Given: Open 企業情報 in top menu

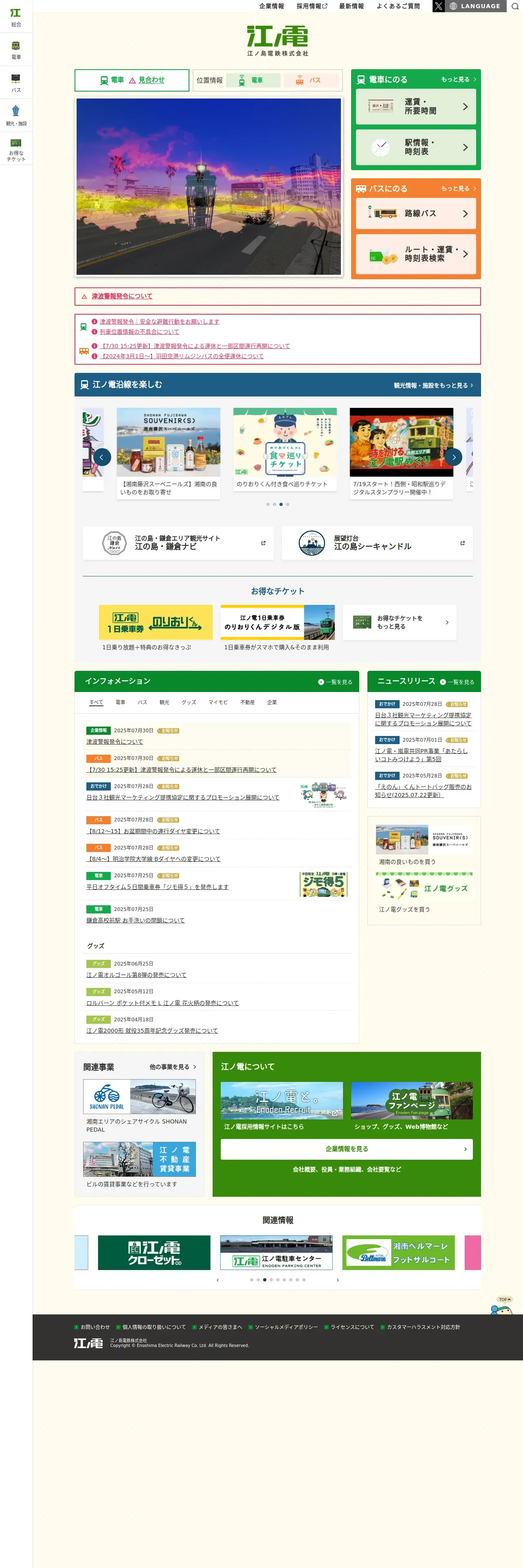Looking at the screenshot, I should 272,6.
